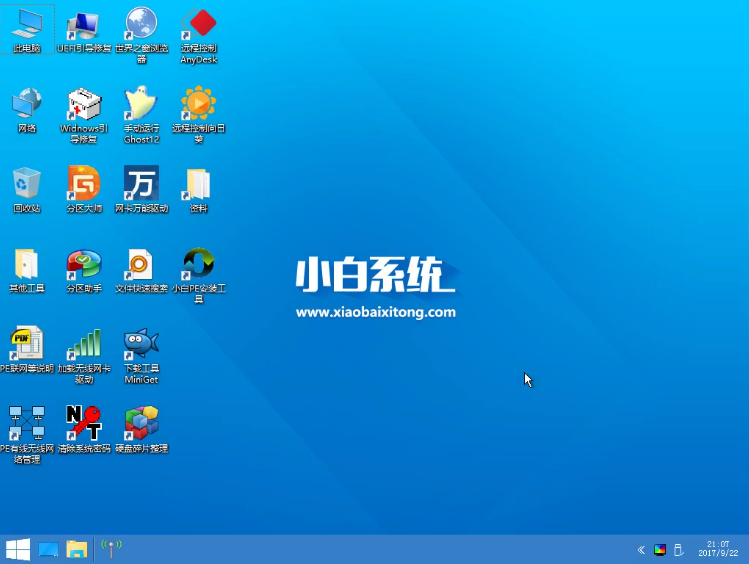Open the 其他工具 folder
Viewport: 749px width, 564px height.
pyautogui.click(x=26, y=264)
